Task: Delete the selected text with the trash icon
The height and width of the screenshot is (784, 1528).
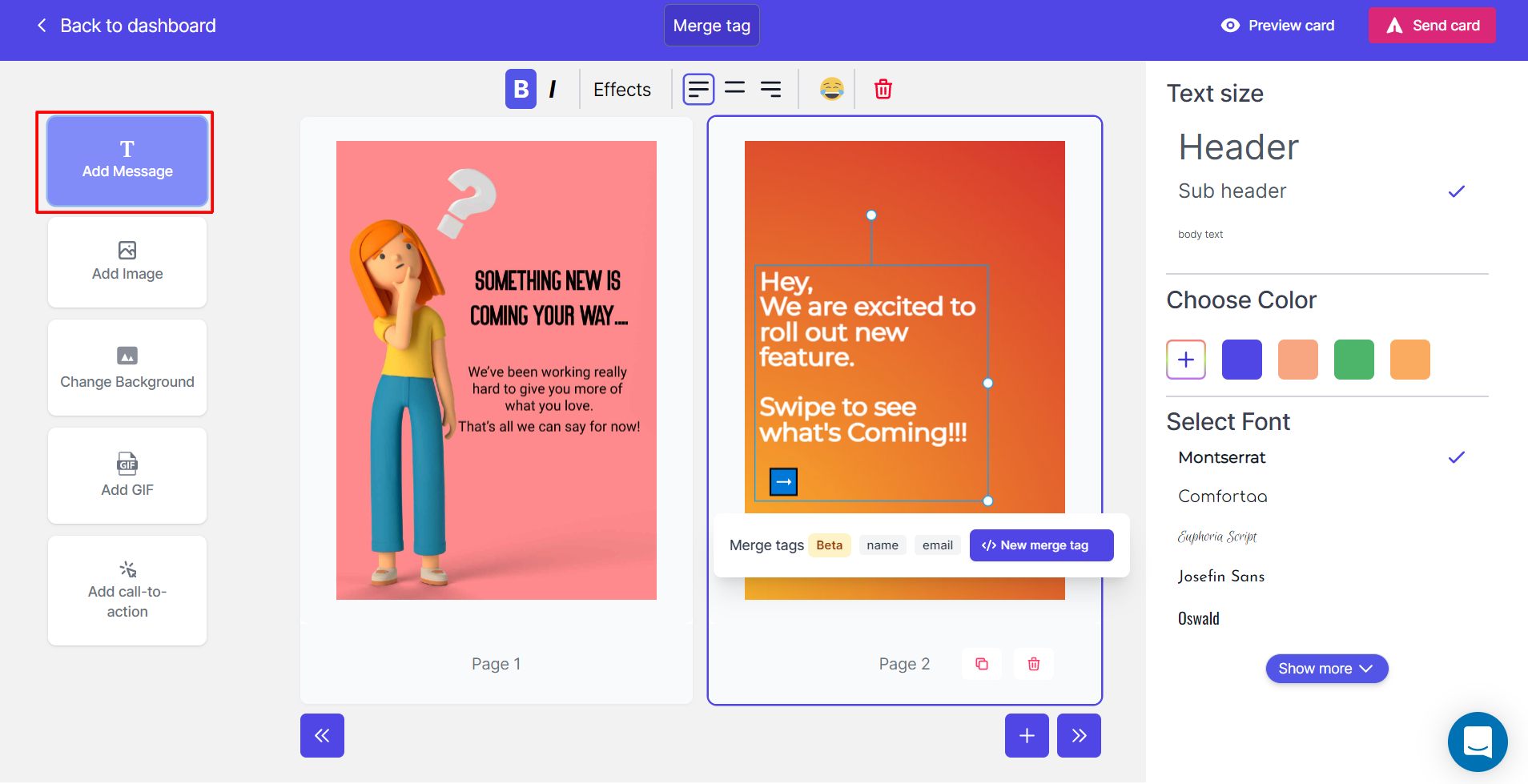Action: 883,89
